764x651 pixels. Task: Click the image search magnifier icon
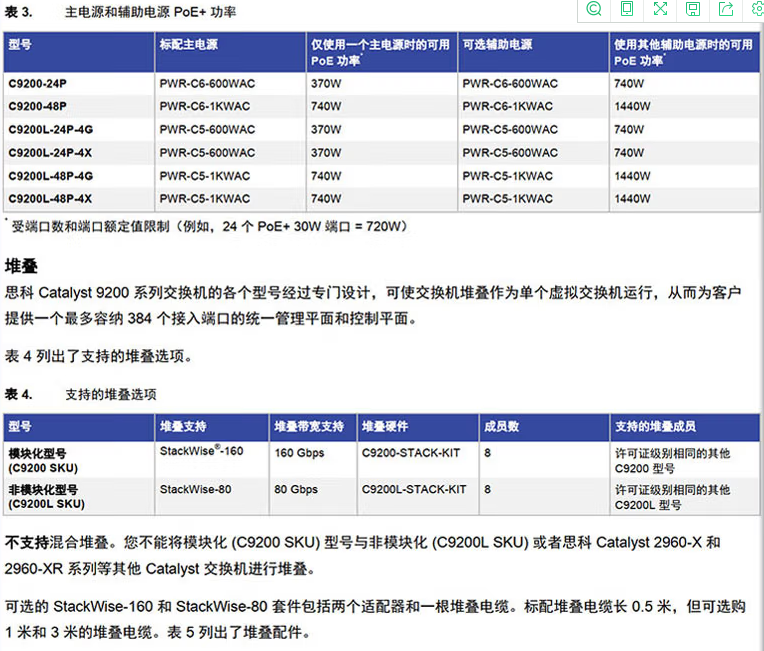(x=593, y=9)
